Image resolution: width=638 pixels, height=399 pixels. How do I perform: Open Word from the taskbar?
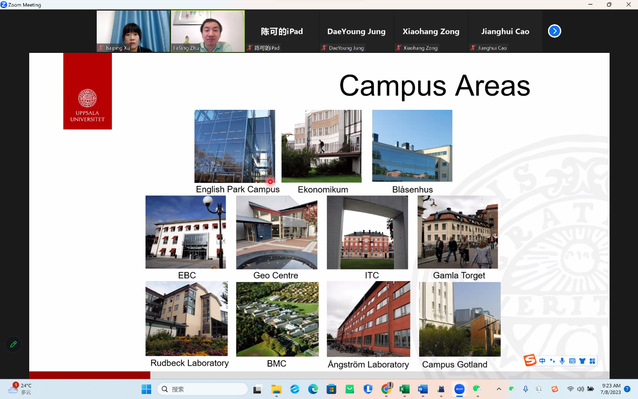coord(423,389)
